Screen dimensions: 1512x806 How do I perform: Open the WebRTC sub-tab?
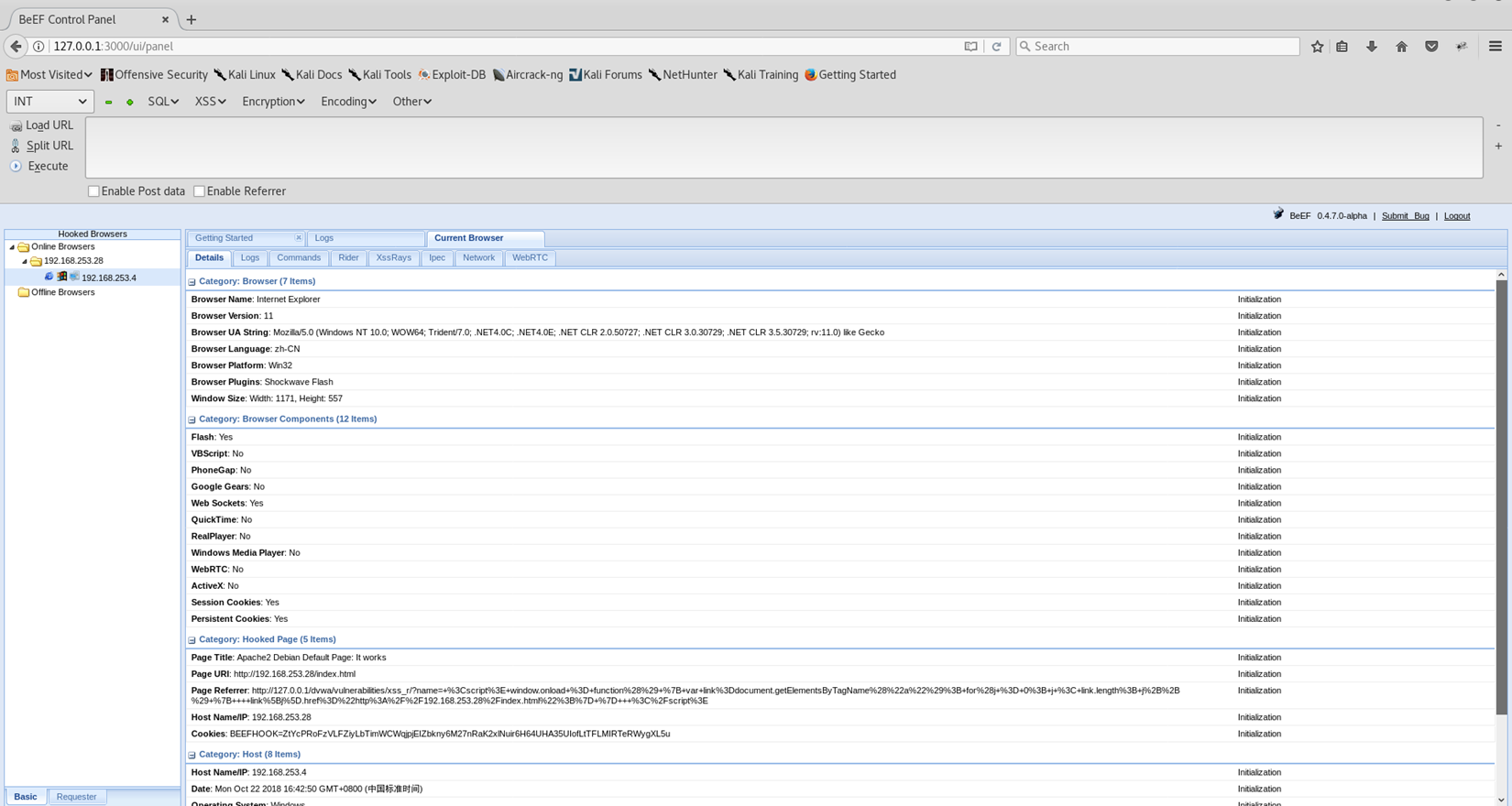pyautogui.click(x=530, y=258)
